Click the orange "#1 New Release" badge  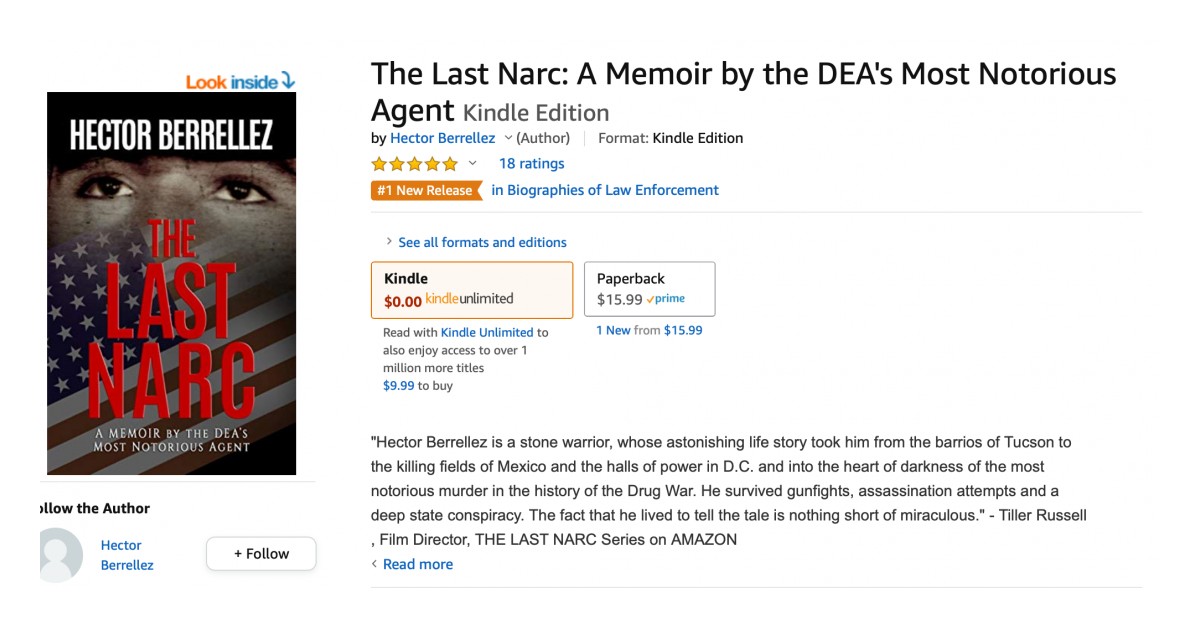(426, 190)
